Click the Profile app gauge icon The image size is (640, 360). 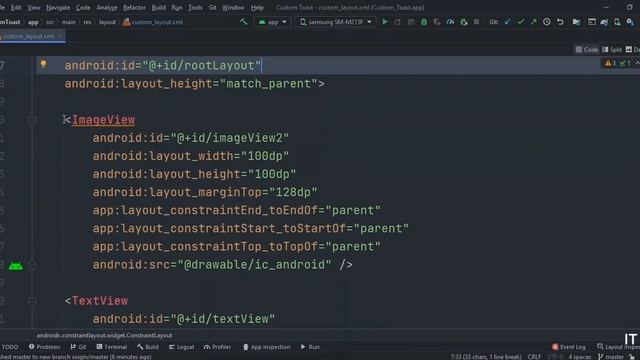tap(450, 22)
